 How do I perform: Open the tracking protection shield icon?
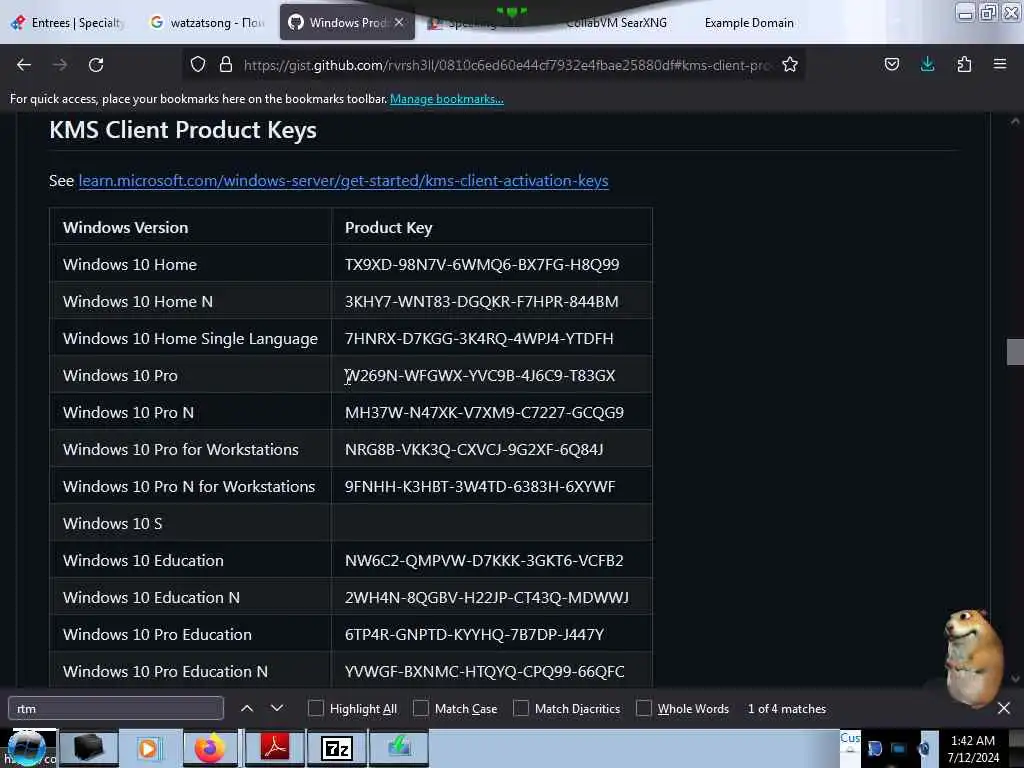click(x=198, y=64)
